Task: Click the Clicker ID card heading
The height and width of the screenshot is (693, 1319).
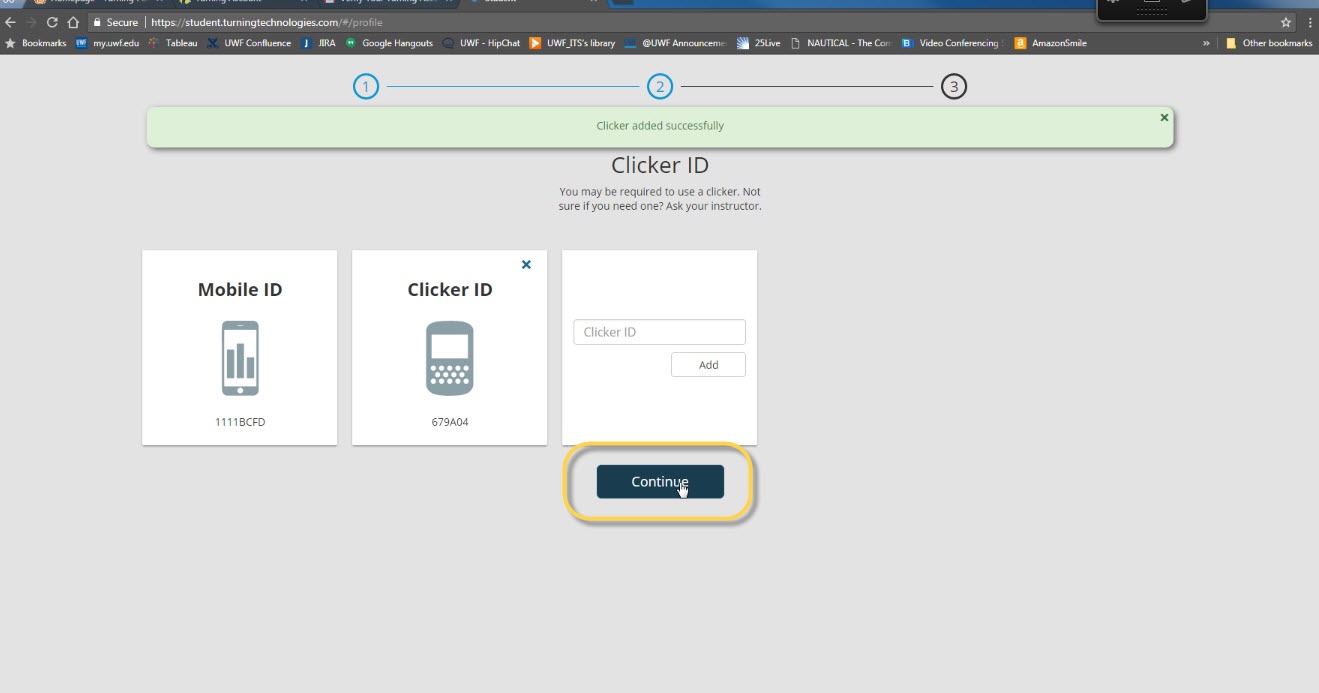Action: 450,290
